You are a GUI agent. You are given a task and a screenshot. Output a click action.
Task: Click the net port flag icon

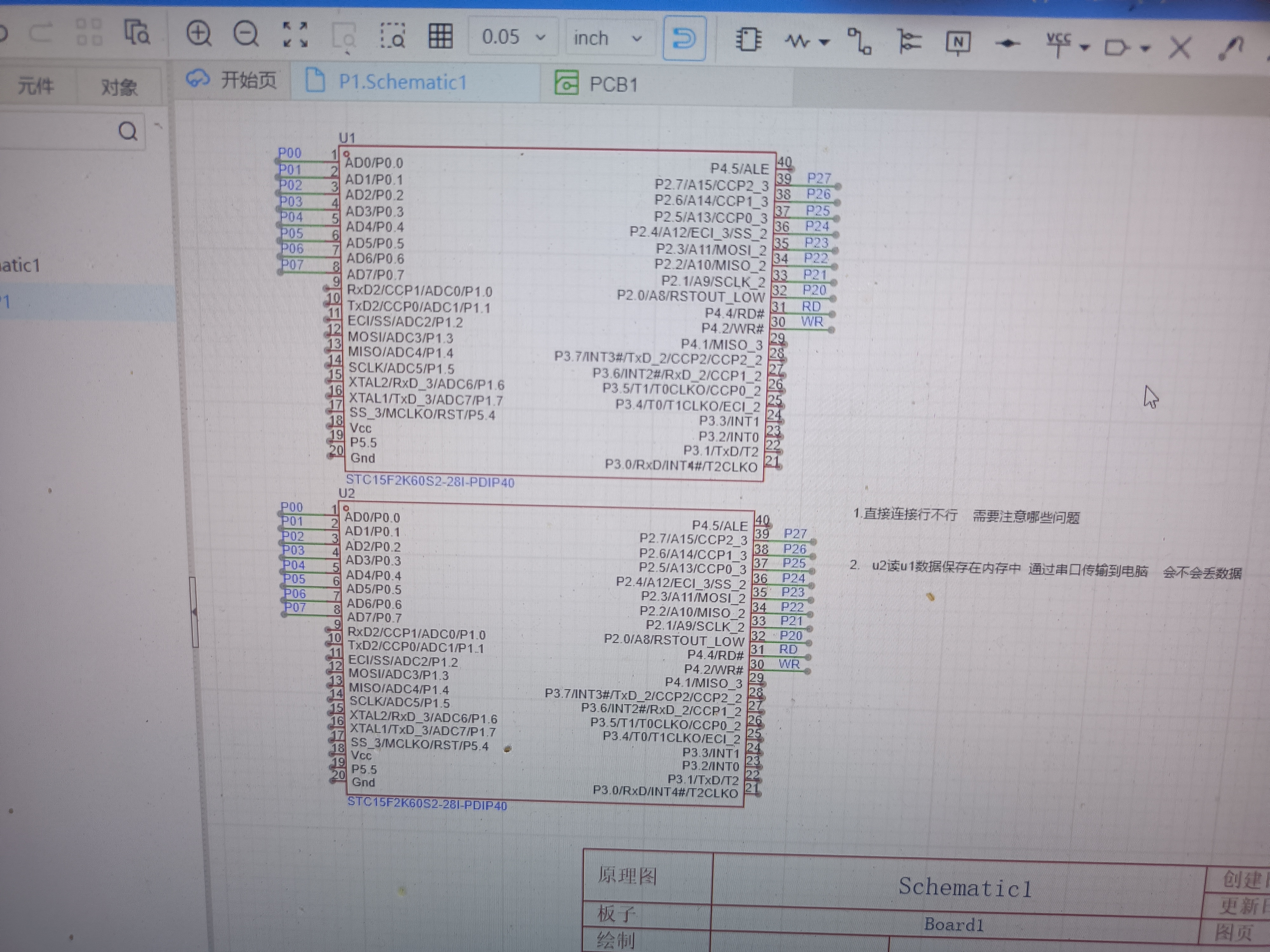click(x=1117, y=48)
